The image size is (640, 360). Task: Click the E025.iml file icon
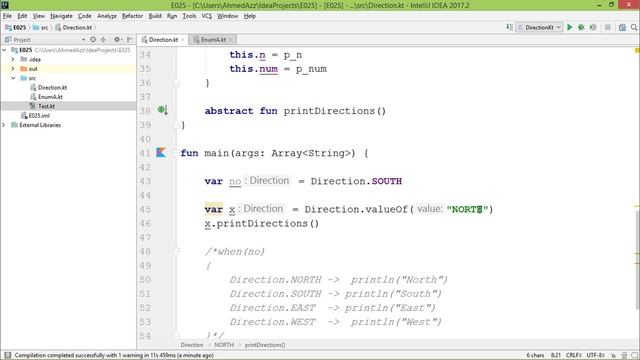[x=24, y=116]
